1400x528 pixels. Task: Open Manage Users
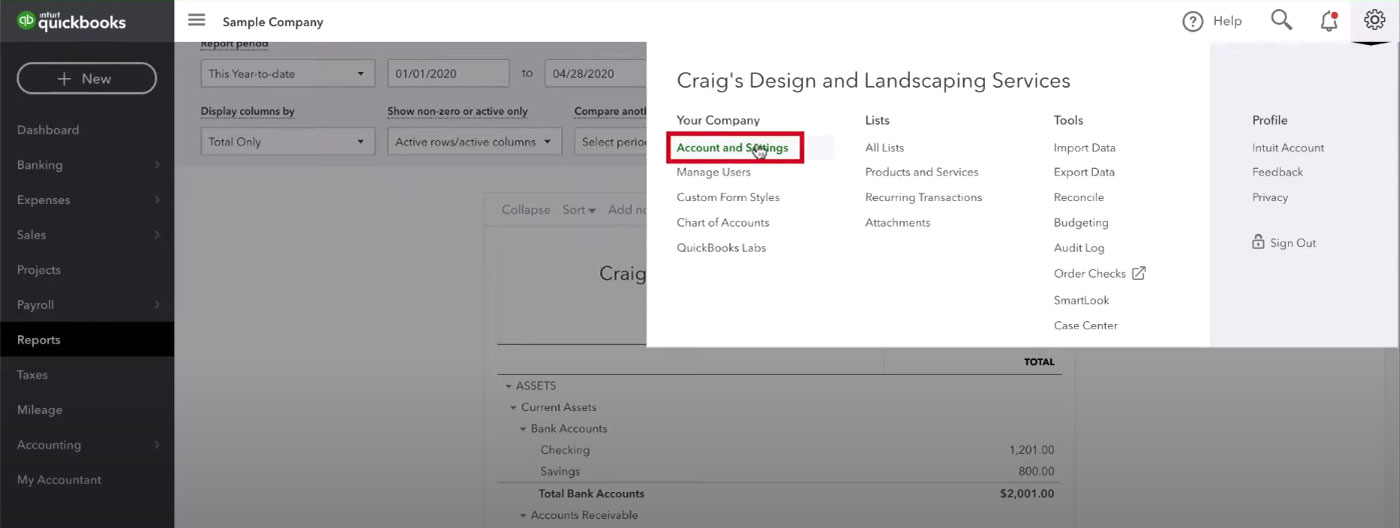(713, 172)
